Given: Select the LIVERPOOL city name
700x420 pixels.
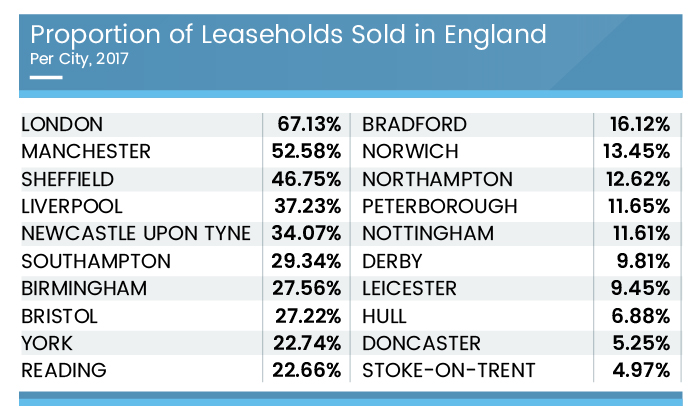Looking at the screenshot, I should point(71,207).
